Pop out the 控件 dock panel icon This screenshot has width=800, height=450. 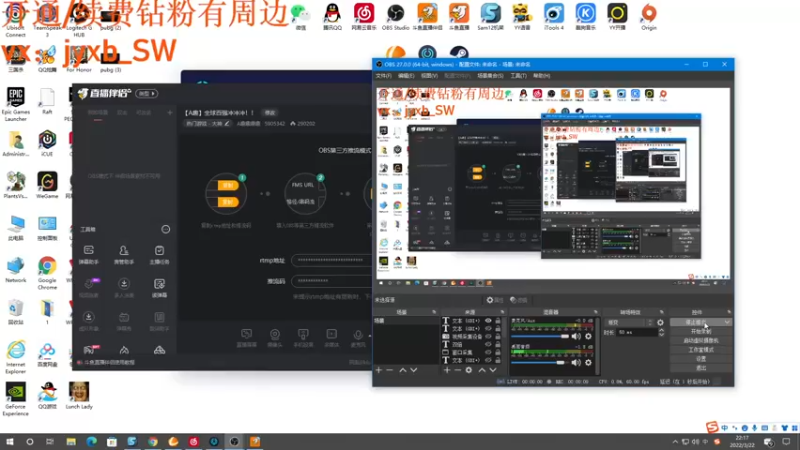pos(729,312)
